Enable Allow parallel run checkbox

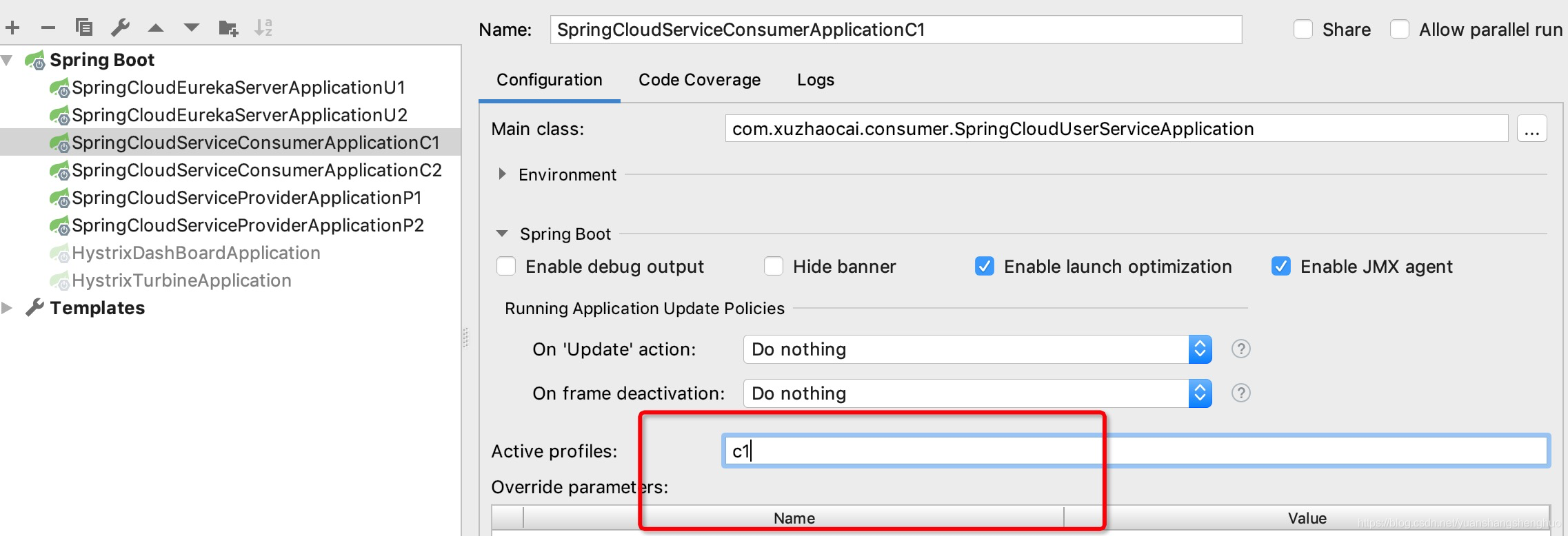(x=1400, y=30)
